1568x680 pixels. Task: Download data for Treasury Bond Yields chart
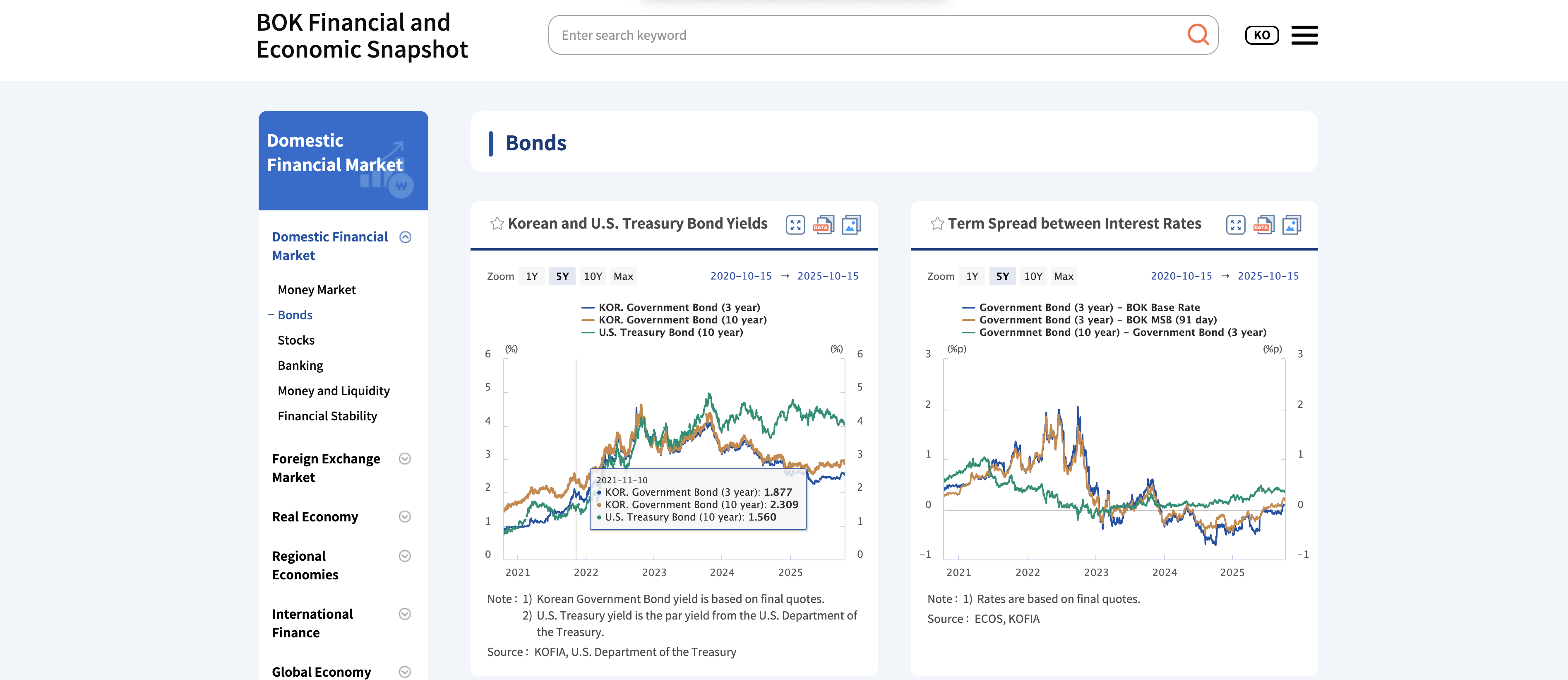point(824,225)
